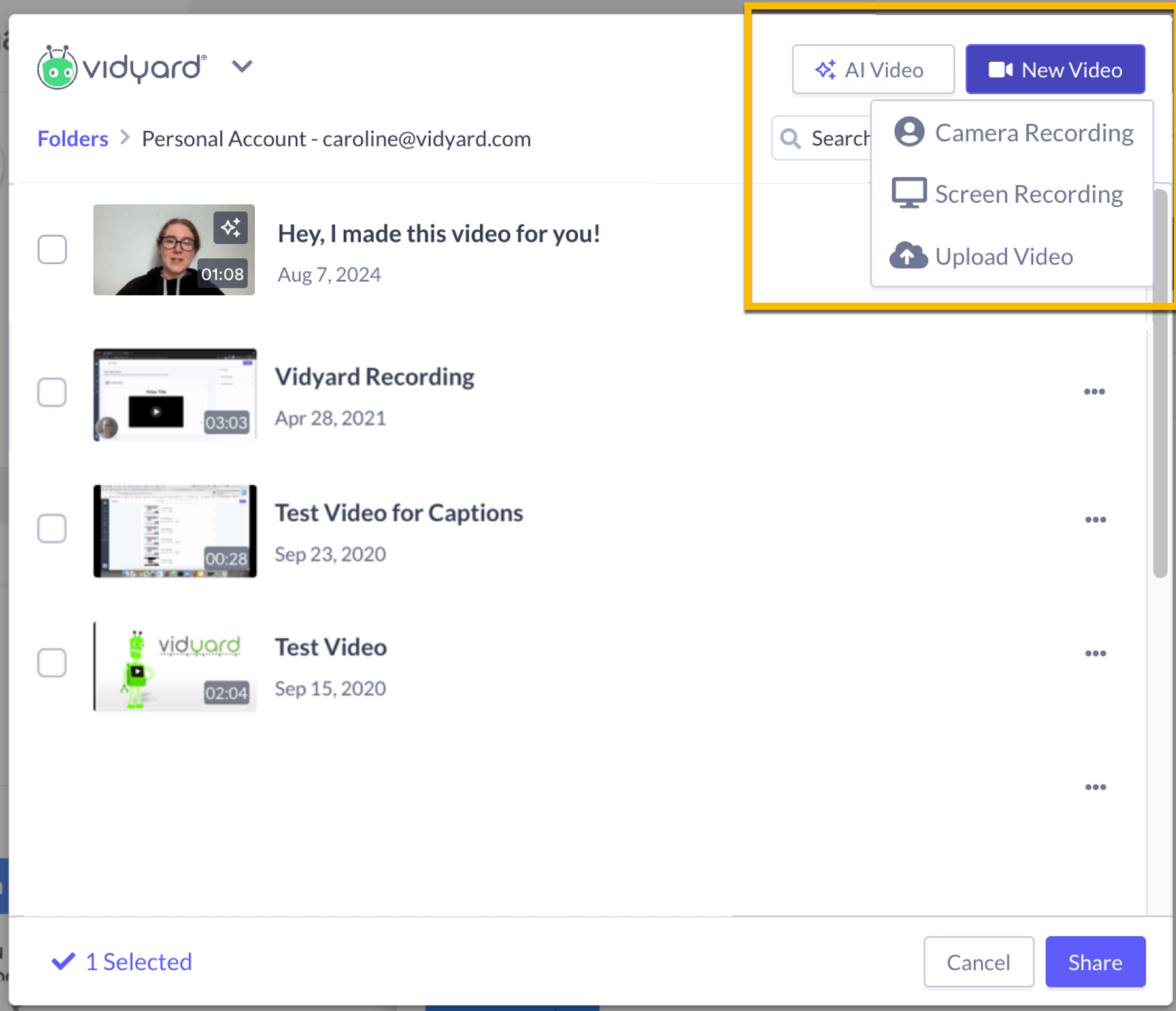Expand the account switcher chevron beside Vidyard logo
1176x1011 pixels.
coord(242,66)
